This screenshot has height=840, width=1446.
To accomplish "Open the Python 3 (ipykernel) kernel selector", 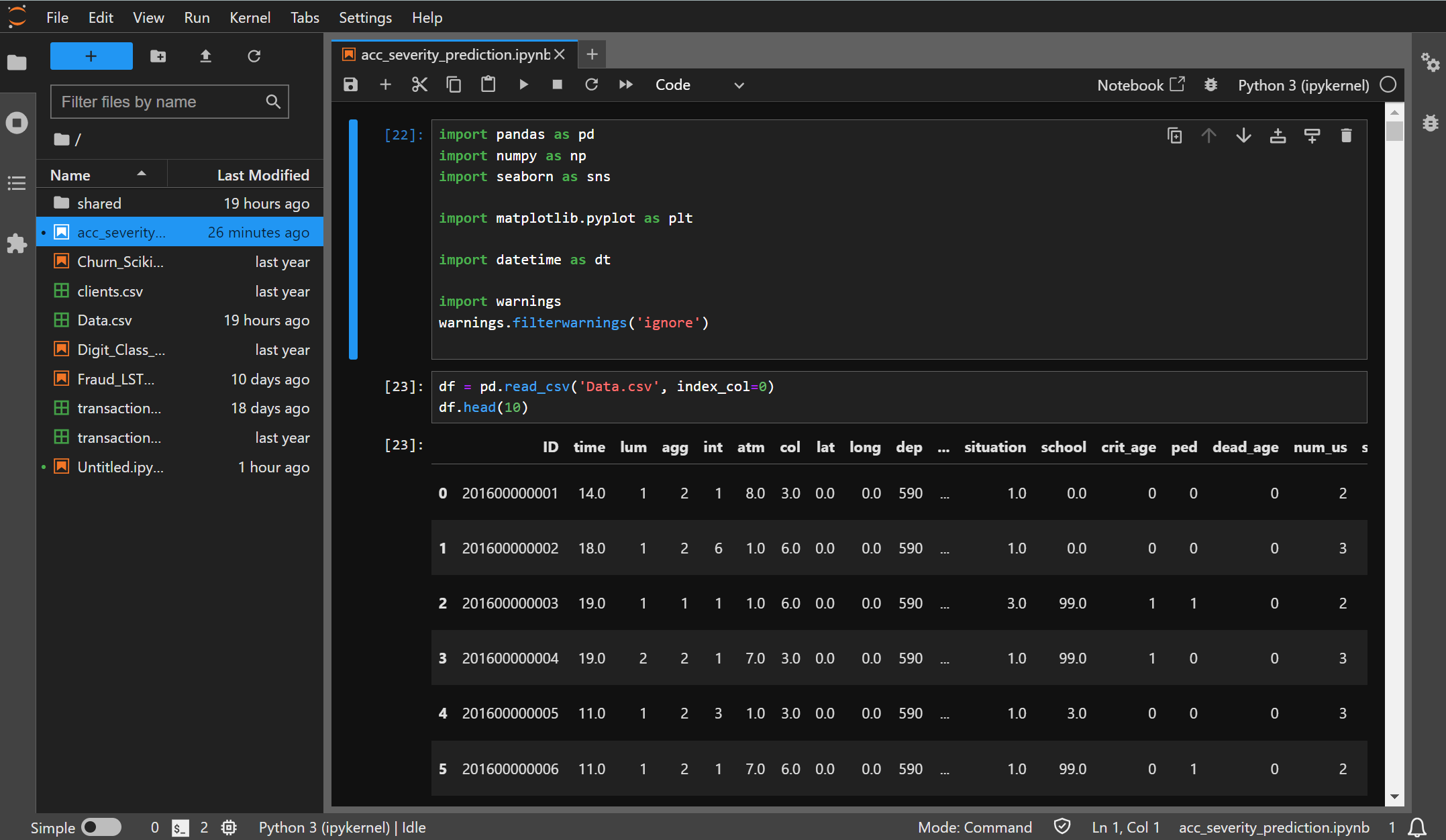I will click(x=1303, y=85).
